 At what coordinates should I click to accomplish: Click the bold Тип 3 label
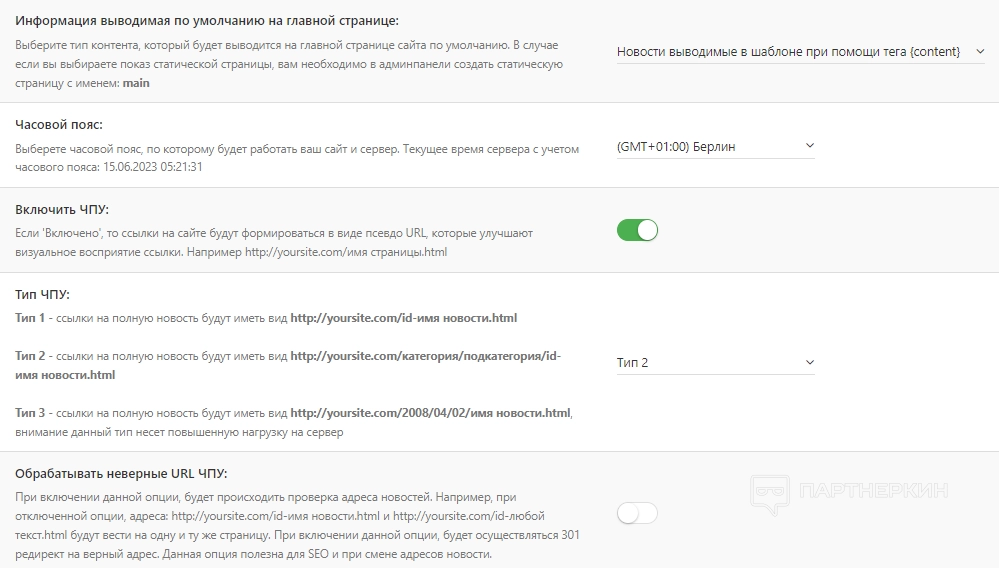(x=31, y=413)
